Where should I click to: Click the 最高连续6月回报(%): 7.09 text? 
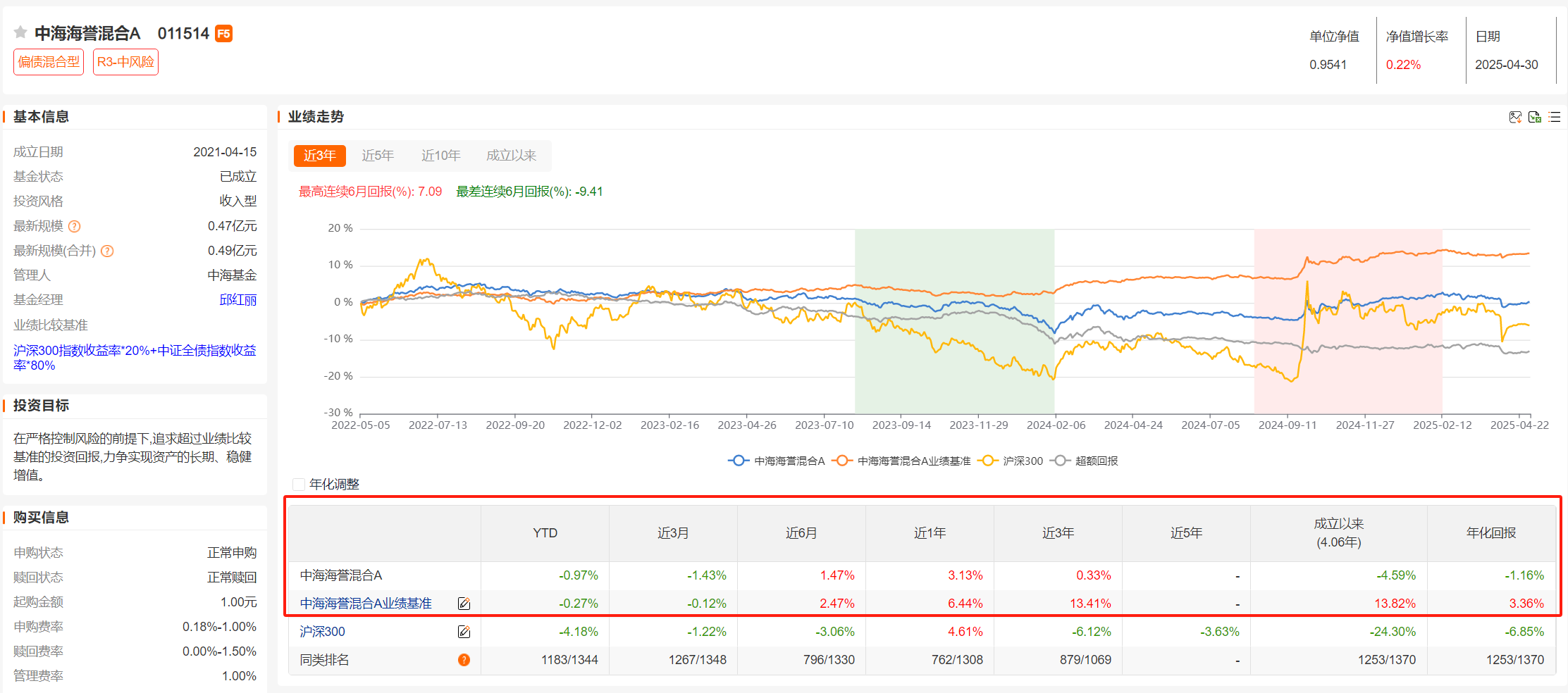(370, 192)
